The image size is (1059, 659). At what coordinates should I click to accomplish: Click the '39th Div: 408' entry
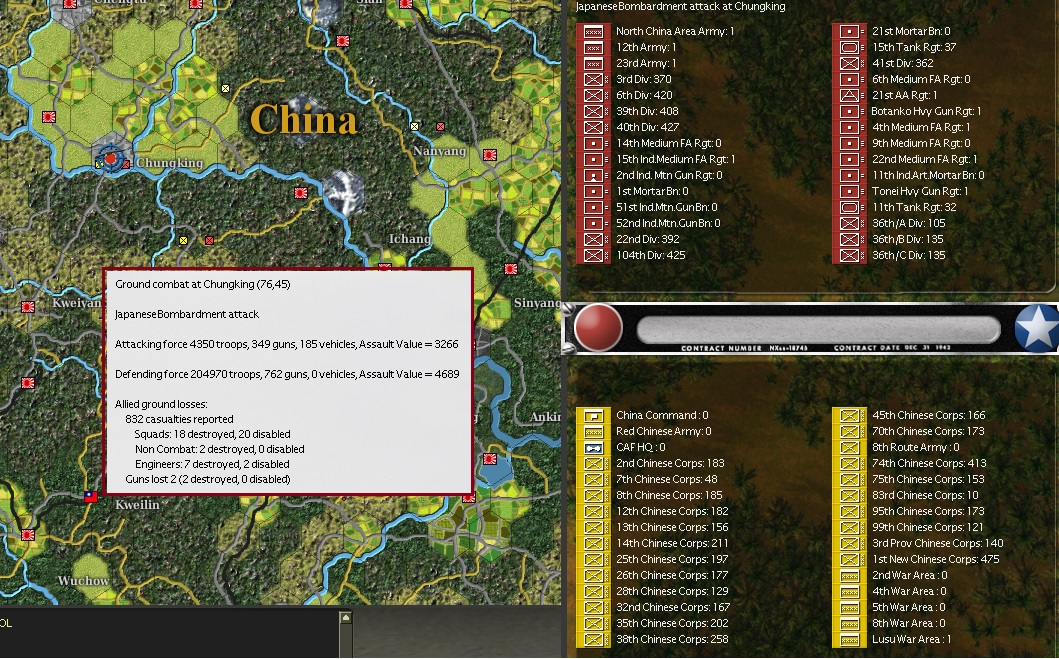[647, 111]
